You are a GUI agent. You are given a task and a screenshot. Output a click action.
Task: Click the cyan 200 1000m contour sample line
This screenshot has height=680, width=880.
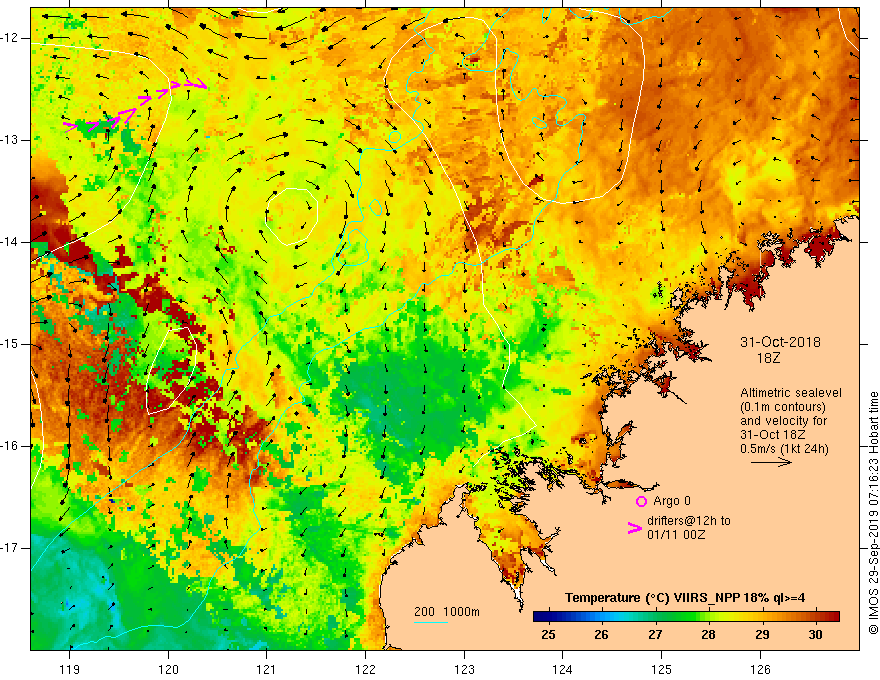pyautogui.click(x=430, y=622)
